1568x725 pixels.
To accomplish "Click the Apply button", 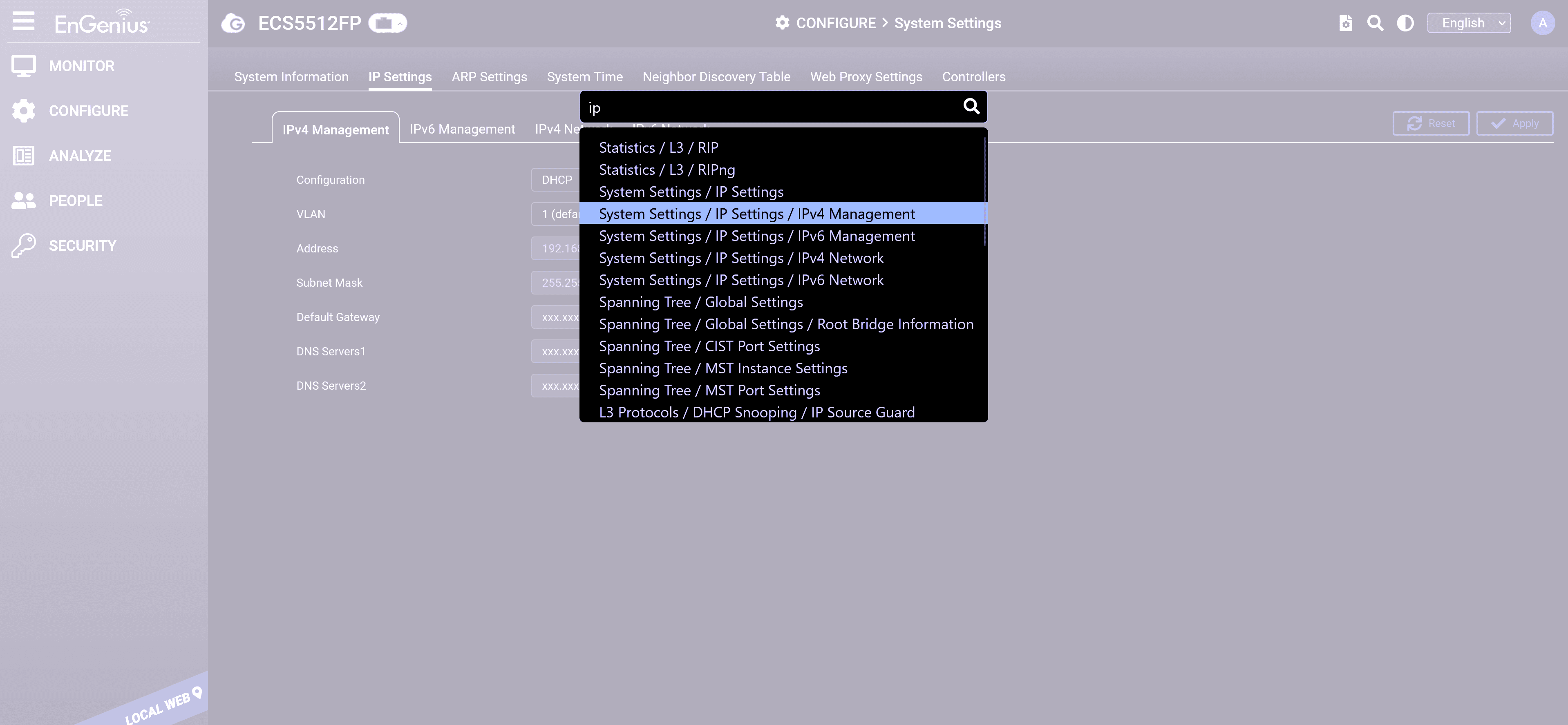I will point(1514,123).
